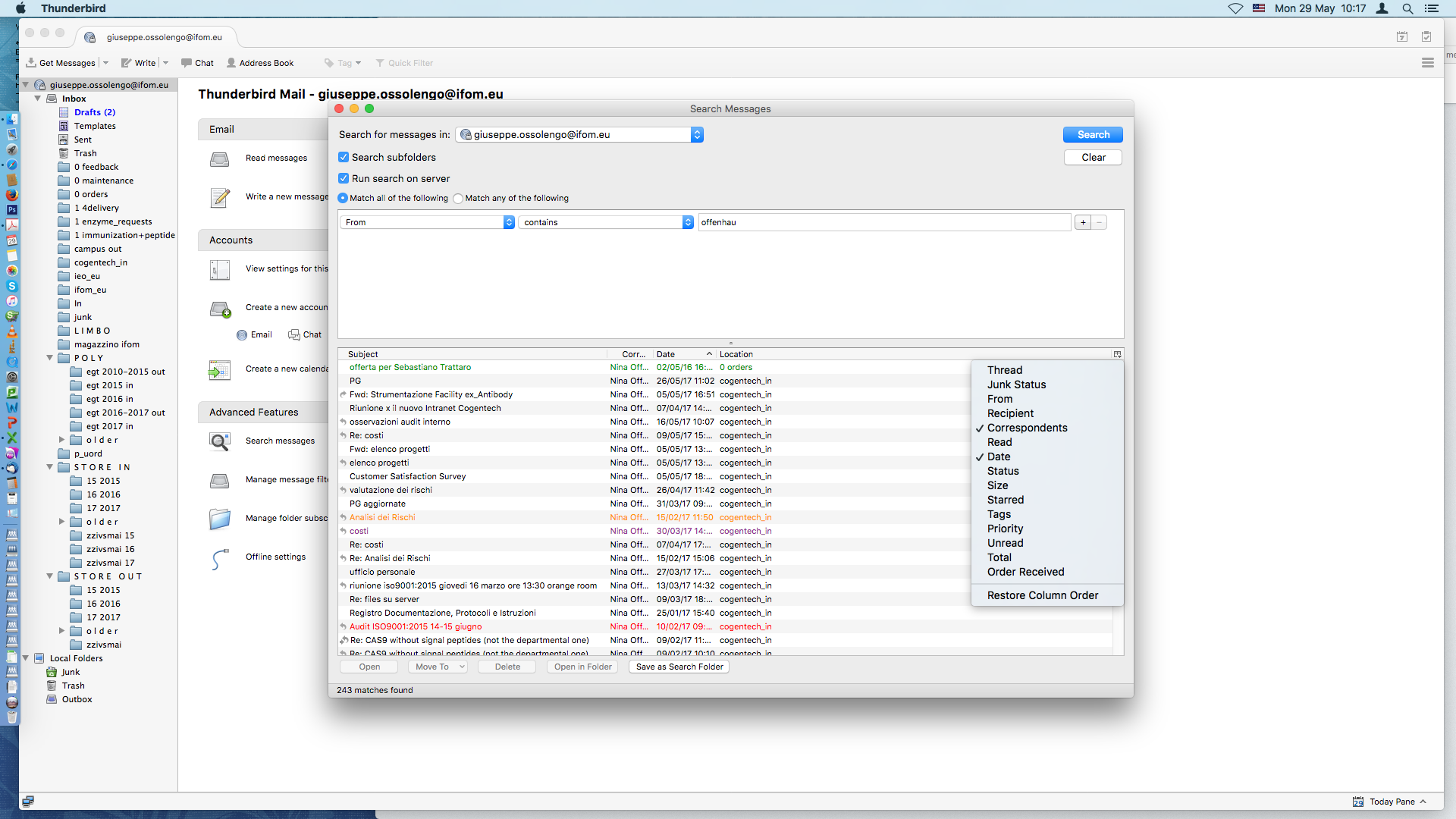1456x819 pixels.
Task: Click the Manage folder subscriptions icon
Action: [x=220, y=519]
